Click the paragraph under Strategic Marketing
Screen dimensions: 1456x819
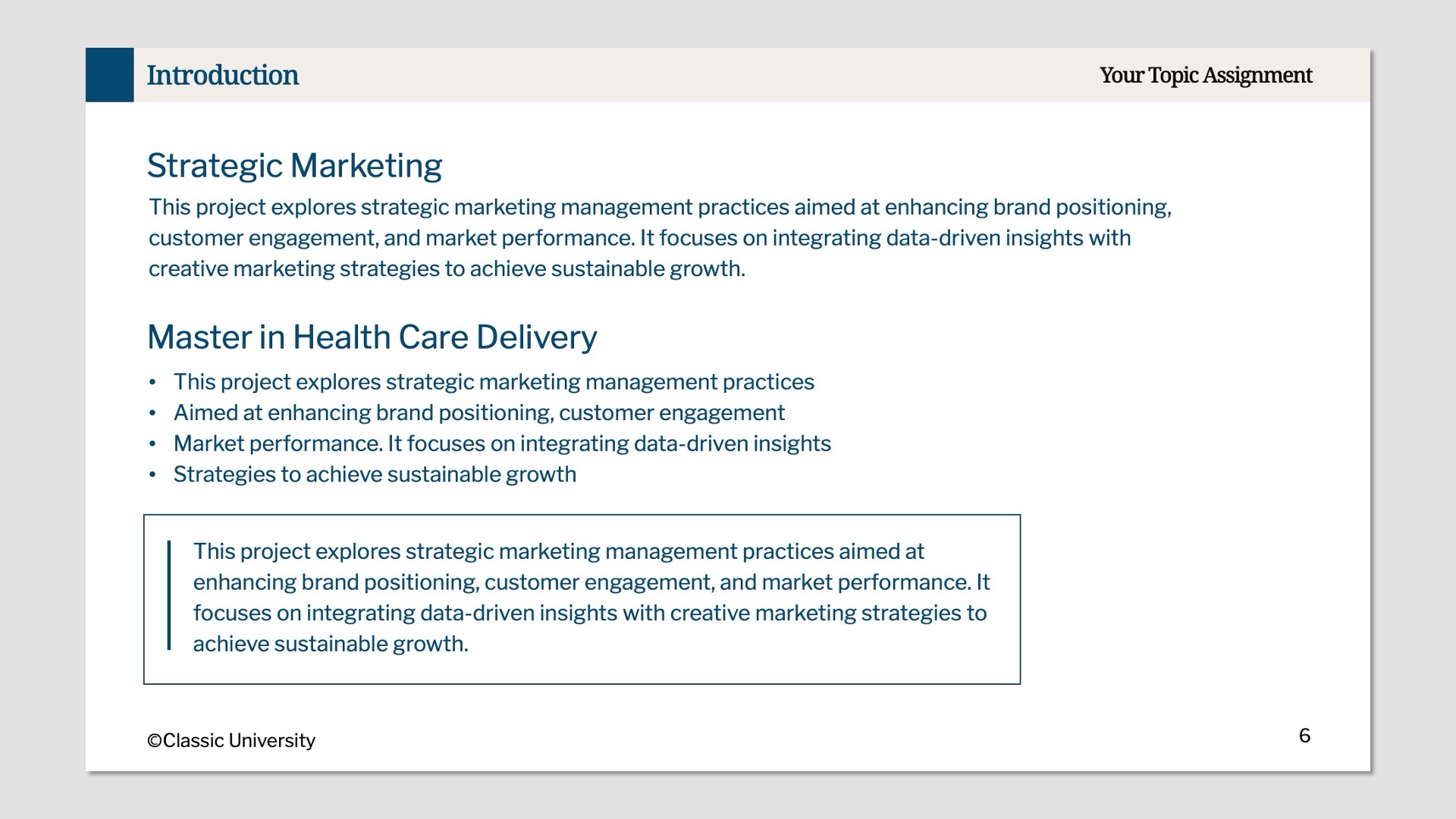(658, 238)
